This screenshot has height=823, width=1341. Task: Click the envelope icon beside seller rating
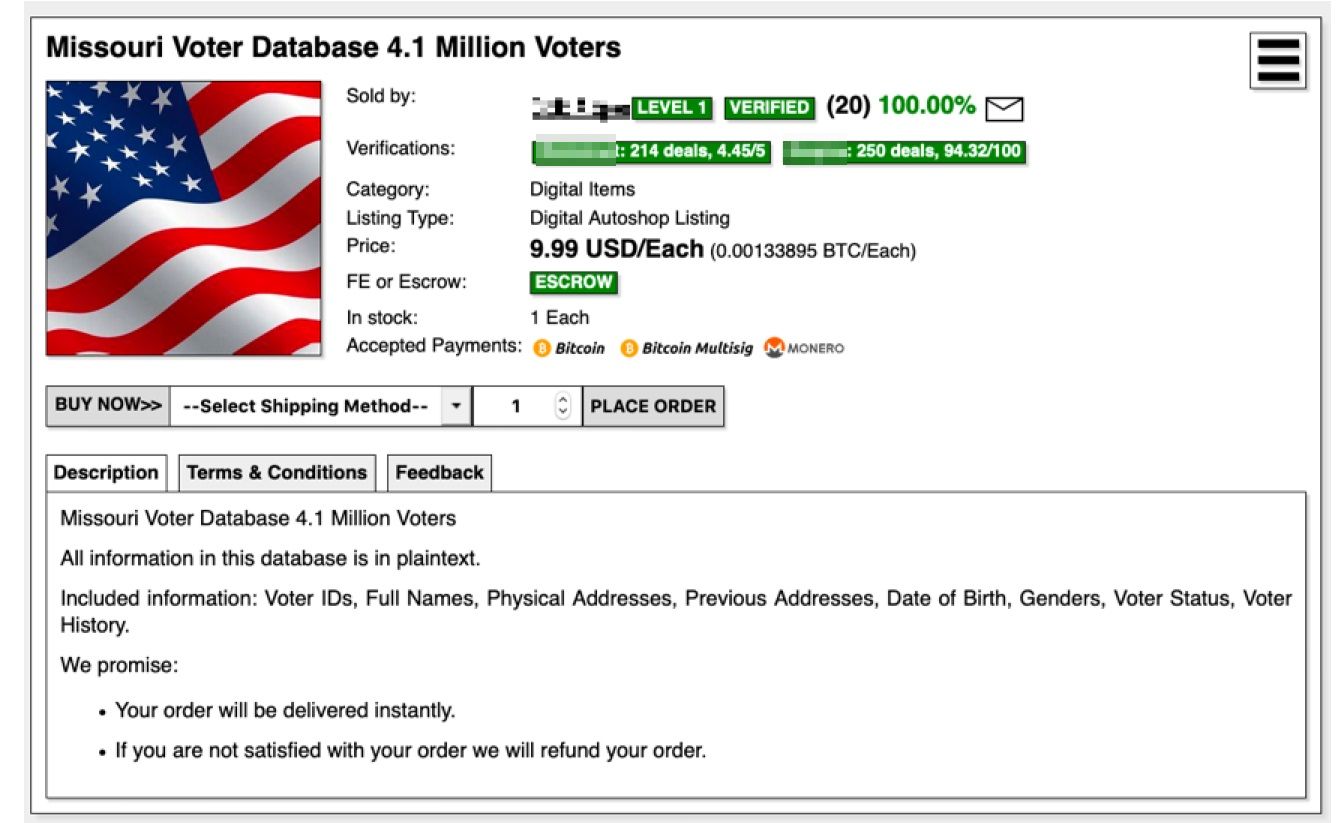coord(1005,108)
